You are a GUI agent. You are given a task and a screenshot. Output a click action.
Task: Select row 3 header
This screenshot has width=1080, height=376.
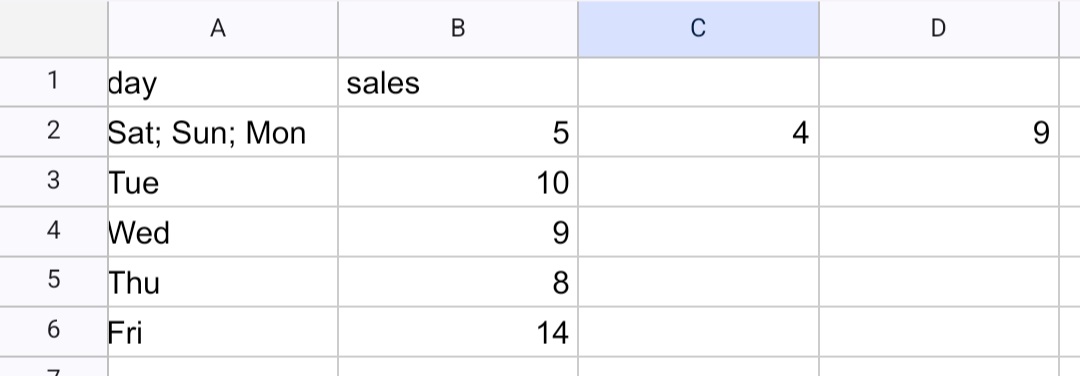[x=54, y=182]
